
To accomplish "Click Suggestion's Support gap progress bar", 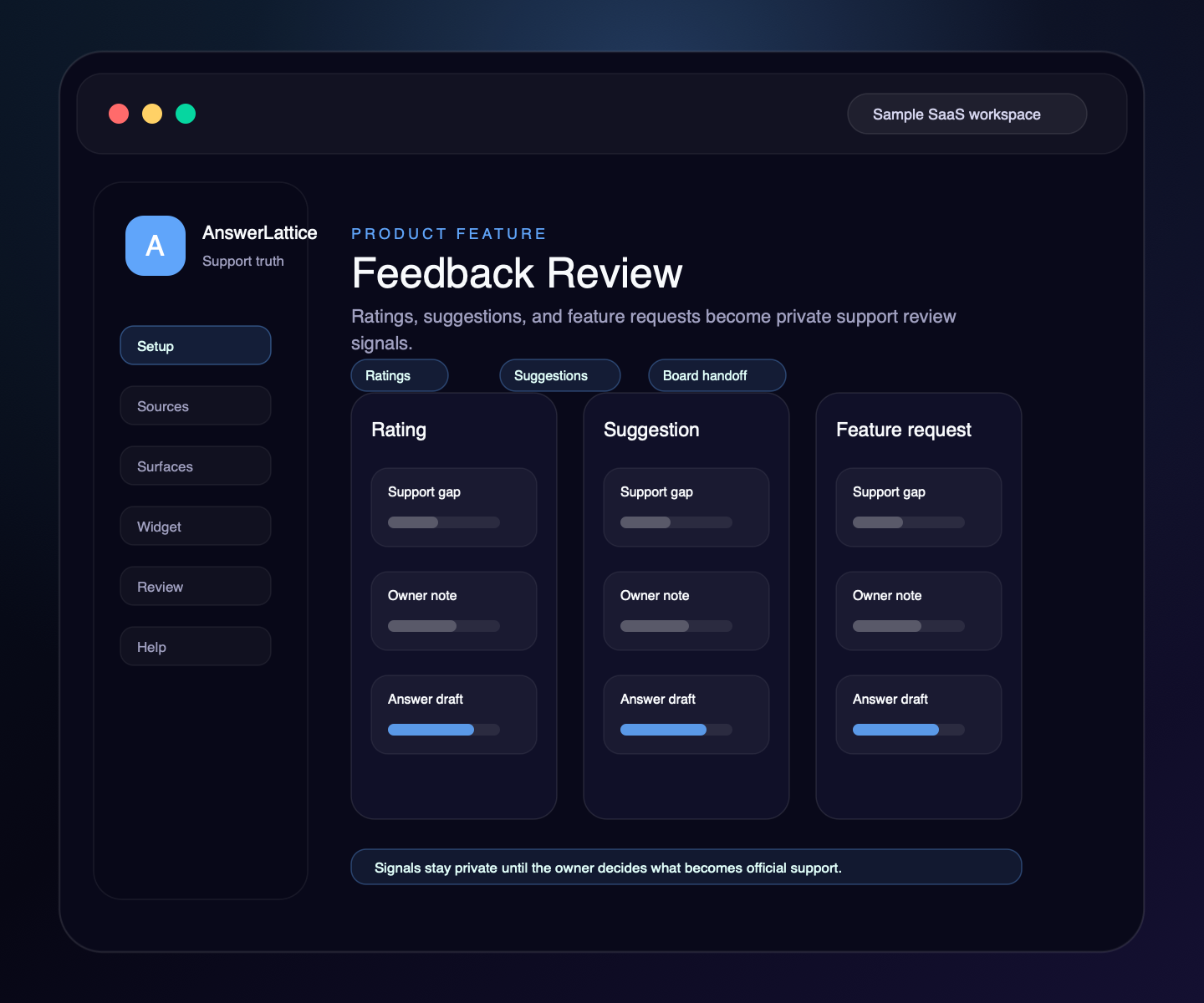I will (676, 522).
